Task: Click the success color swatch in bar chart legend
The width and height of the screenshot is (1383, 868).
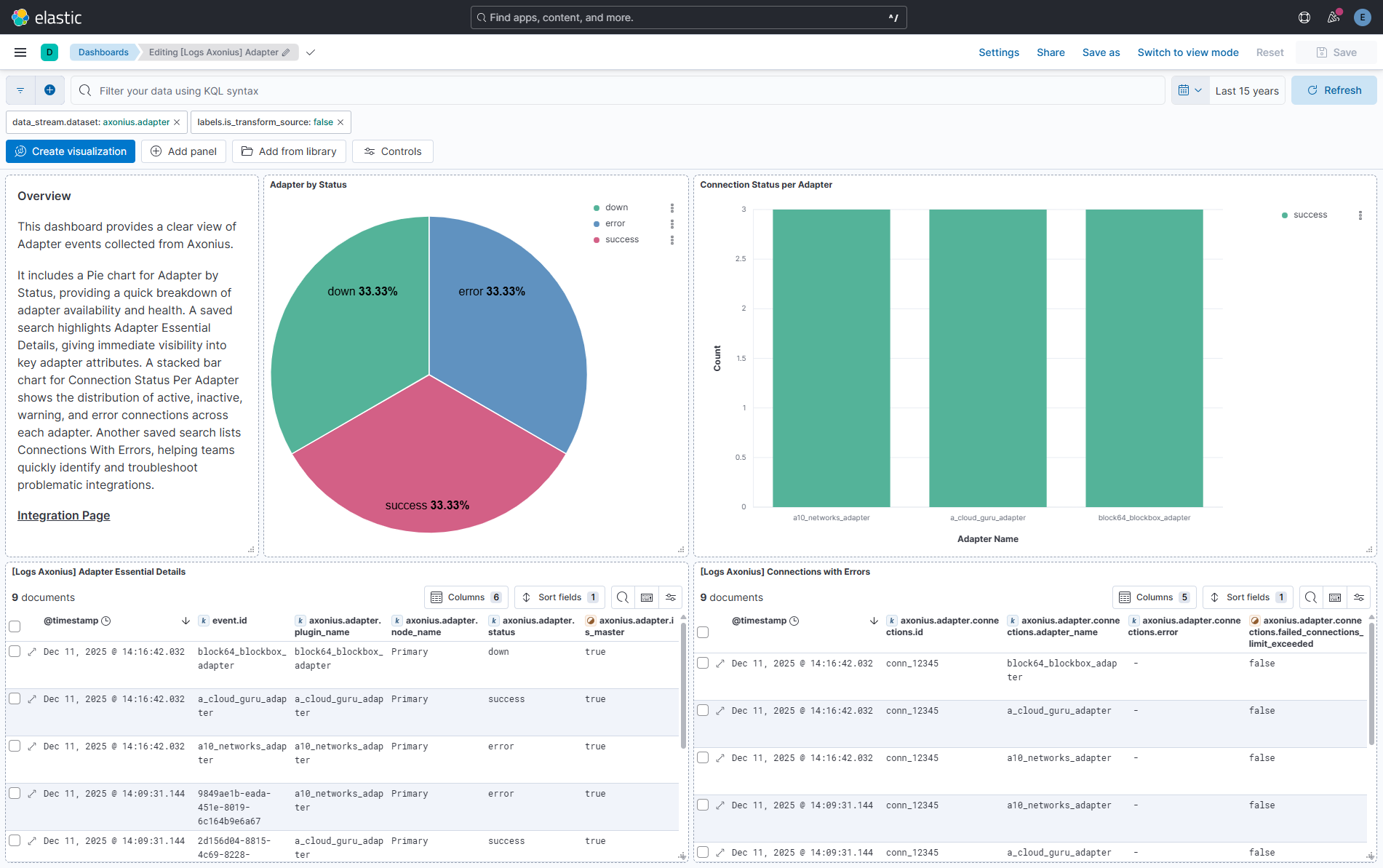Action: click(x=1285, y=215)
